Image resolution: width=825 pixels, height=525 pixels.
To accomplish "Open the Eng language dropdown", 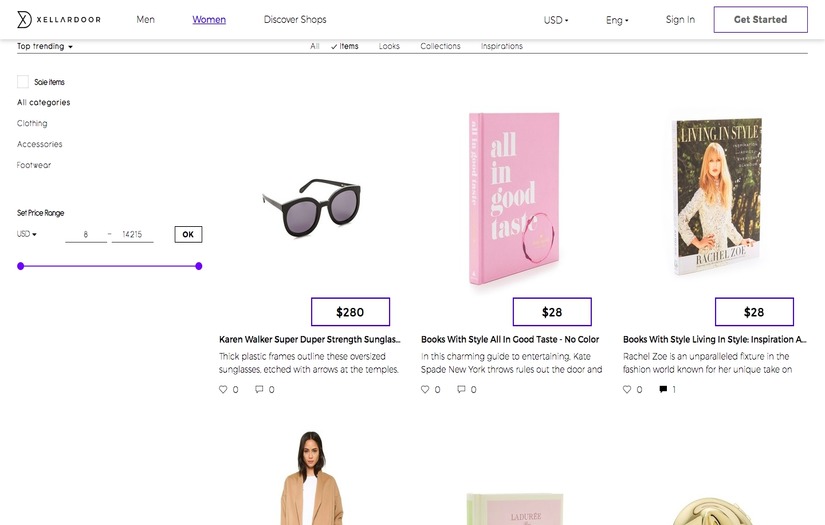I will [x=617, y=20].
